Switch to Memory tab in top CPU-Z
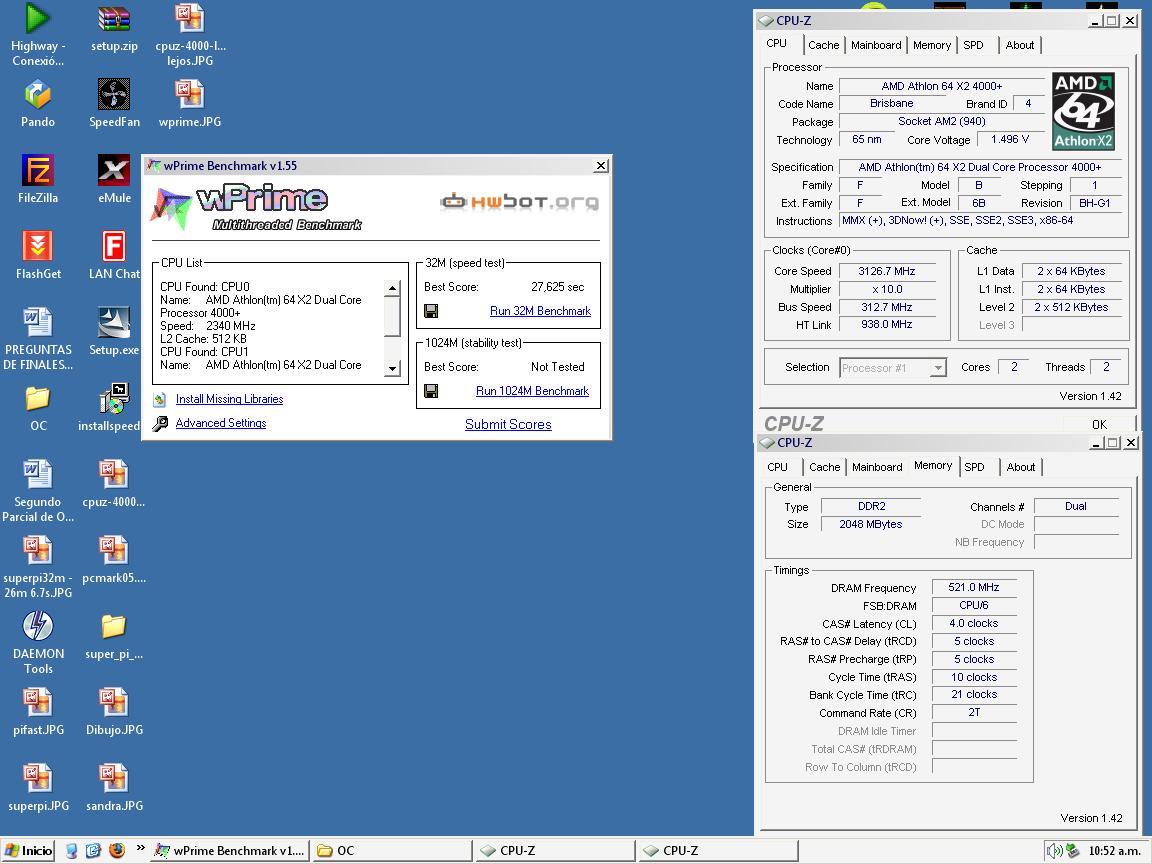The height and width of the screenshot is (864, 1152). click(x=932, y=45)
